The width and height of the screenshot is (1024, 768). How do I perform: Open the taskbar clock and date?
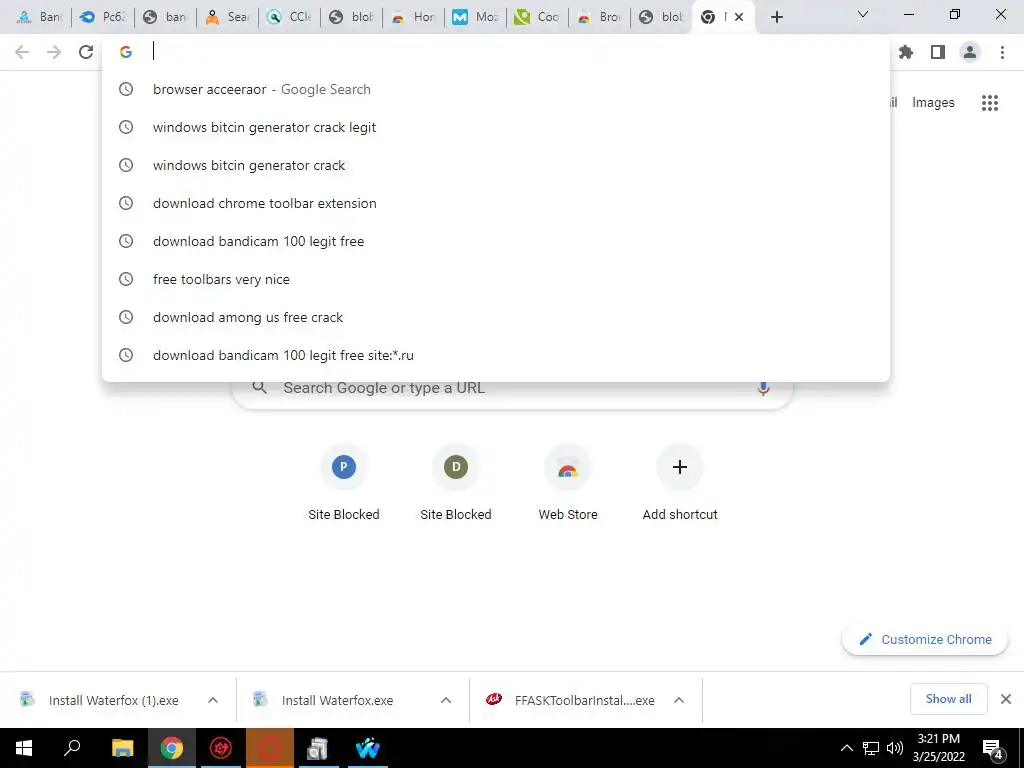pyautogui.click(x=938, y=748)
